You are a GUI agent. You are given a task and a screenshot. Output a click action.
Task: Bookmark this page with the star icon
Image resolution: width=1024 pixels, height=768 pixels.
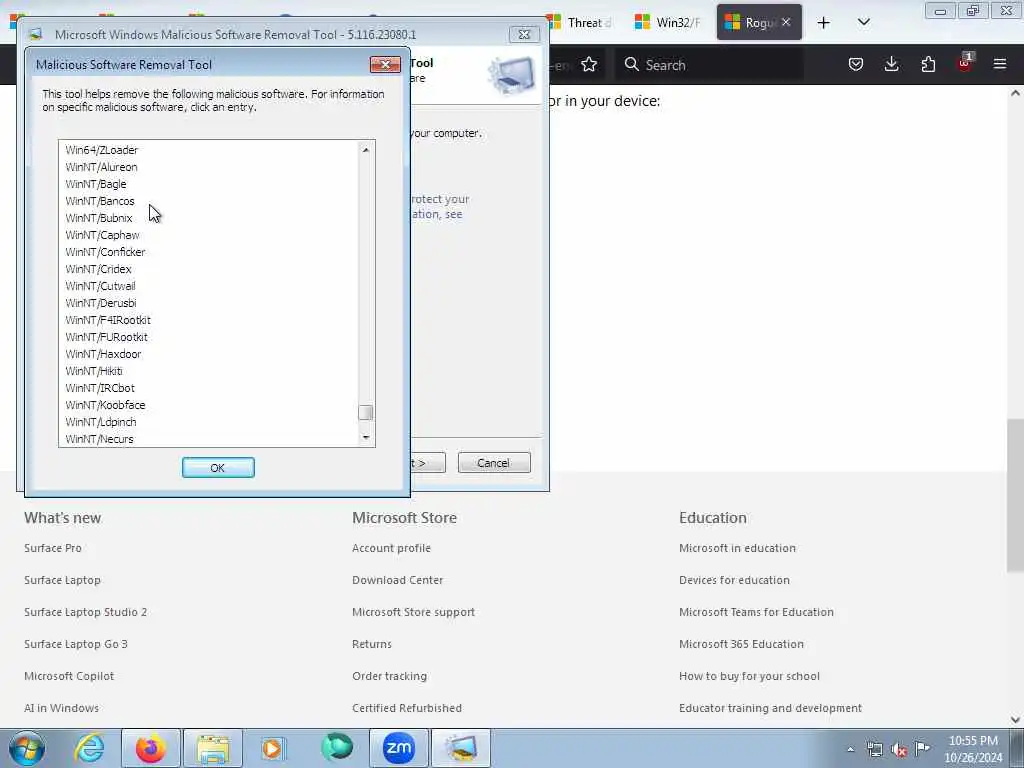589,65
